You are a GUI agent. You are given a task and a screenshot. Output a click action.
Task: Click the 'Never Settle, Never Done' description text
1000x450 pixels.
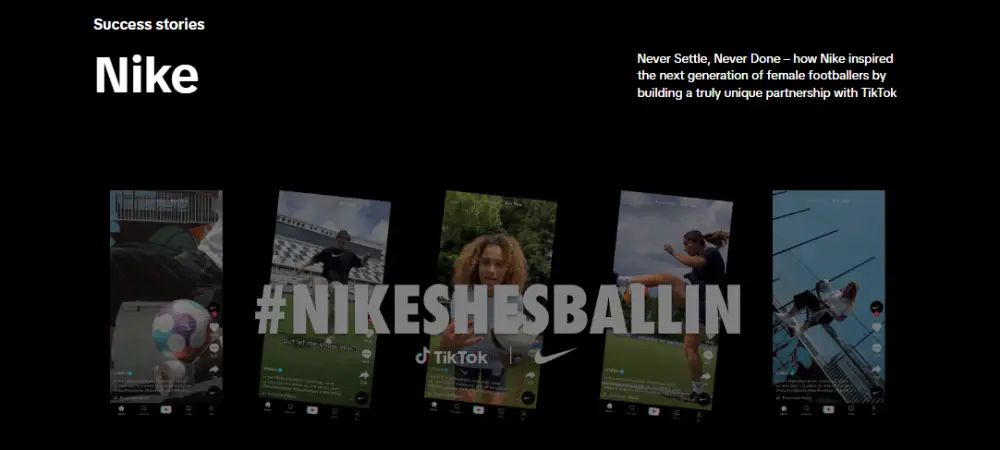[767, 76]
